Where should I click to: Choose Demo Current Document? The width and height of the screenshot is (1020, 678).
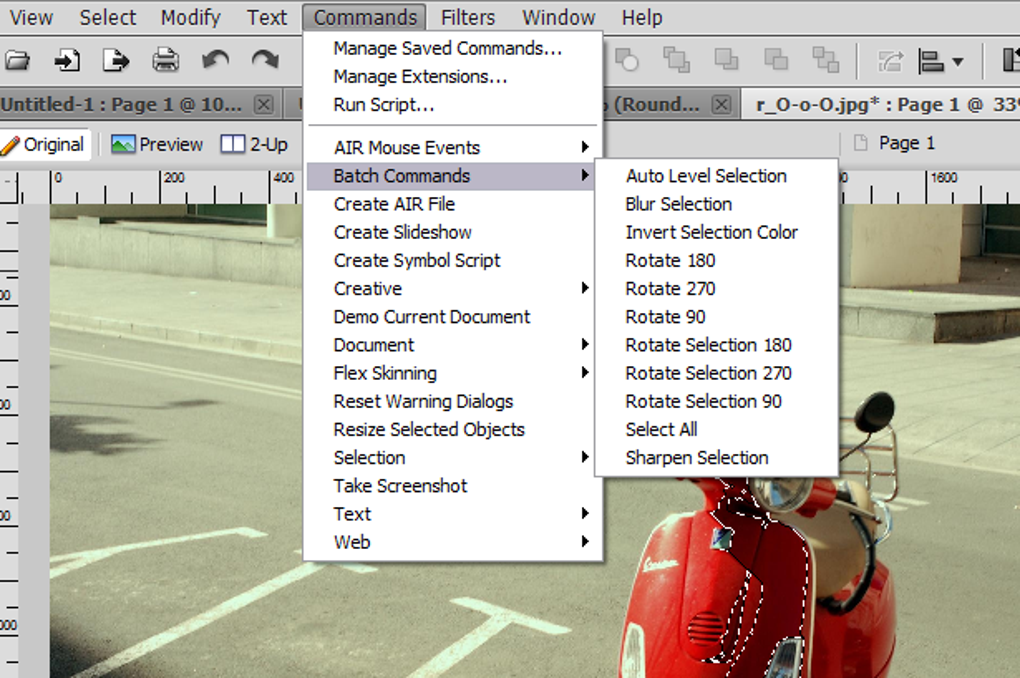[451, 317]
